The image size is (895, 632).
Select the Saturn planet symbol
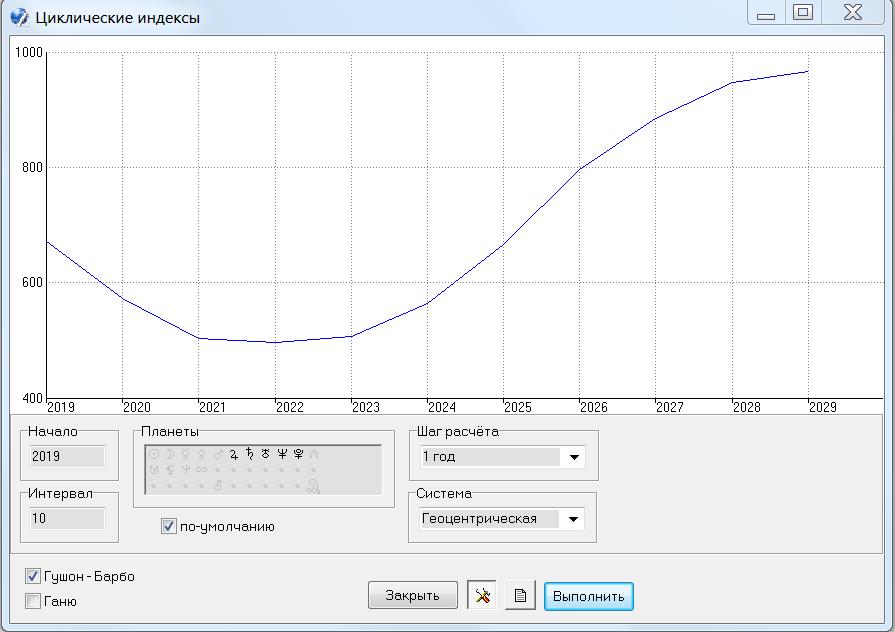[250, 454]
